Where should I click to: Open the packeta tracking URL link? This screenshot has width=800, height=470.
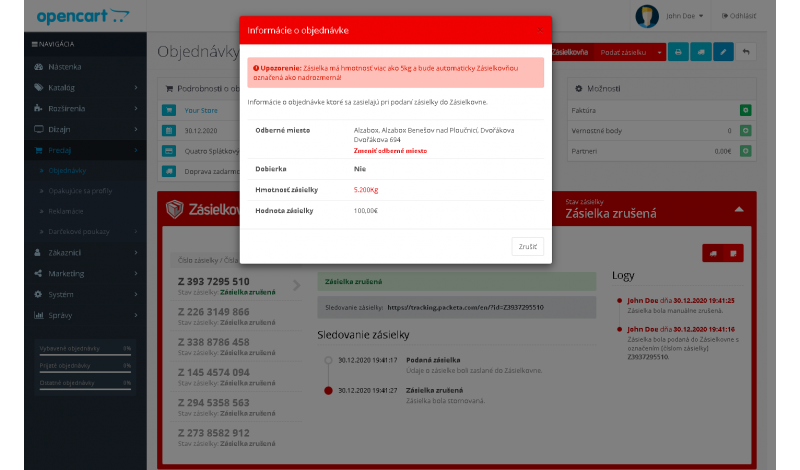465,308
